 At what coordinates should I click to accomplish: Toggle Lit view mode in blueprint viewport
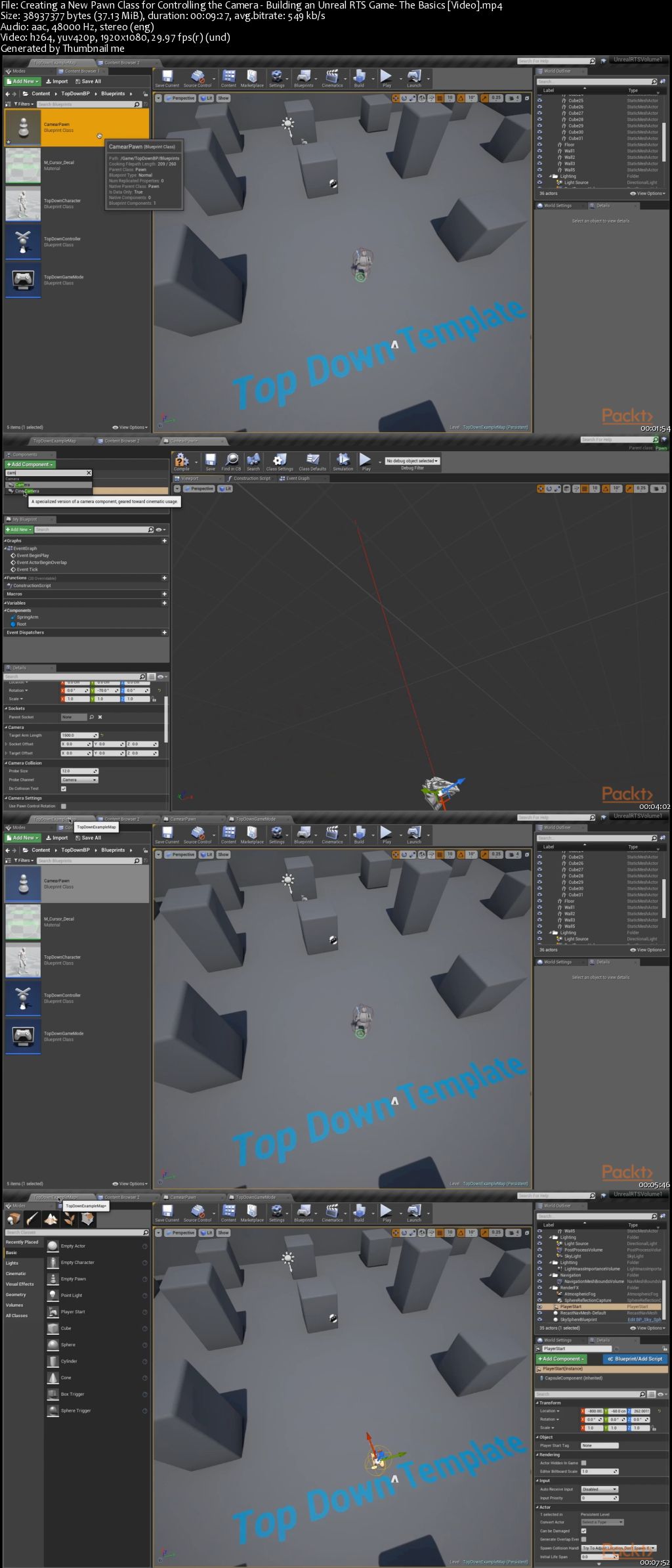click(x=225, y=489)
